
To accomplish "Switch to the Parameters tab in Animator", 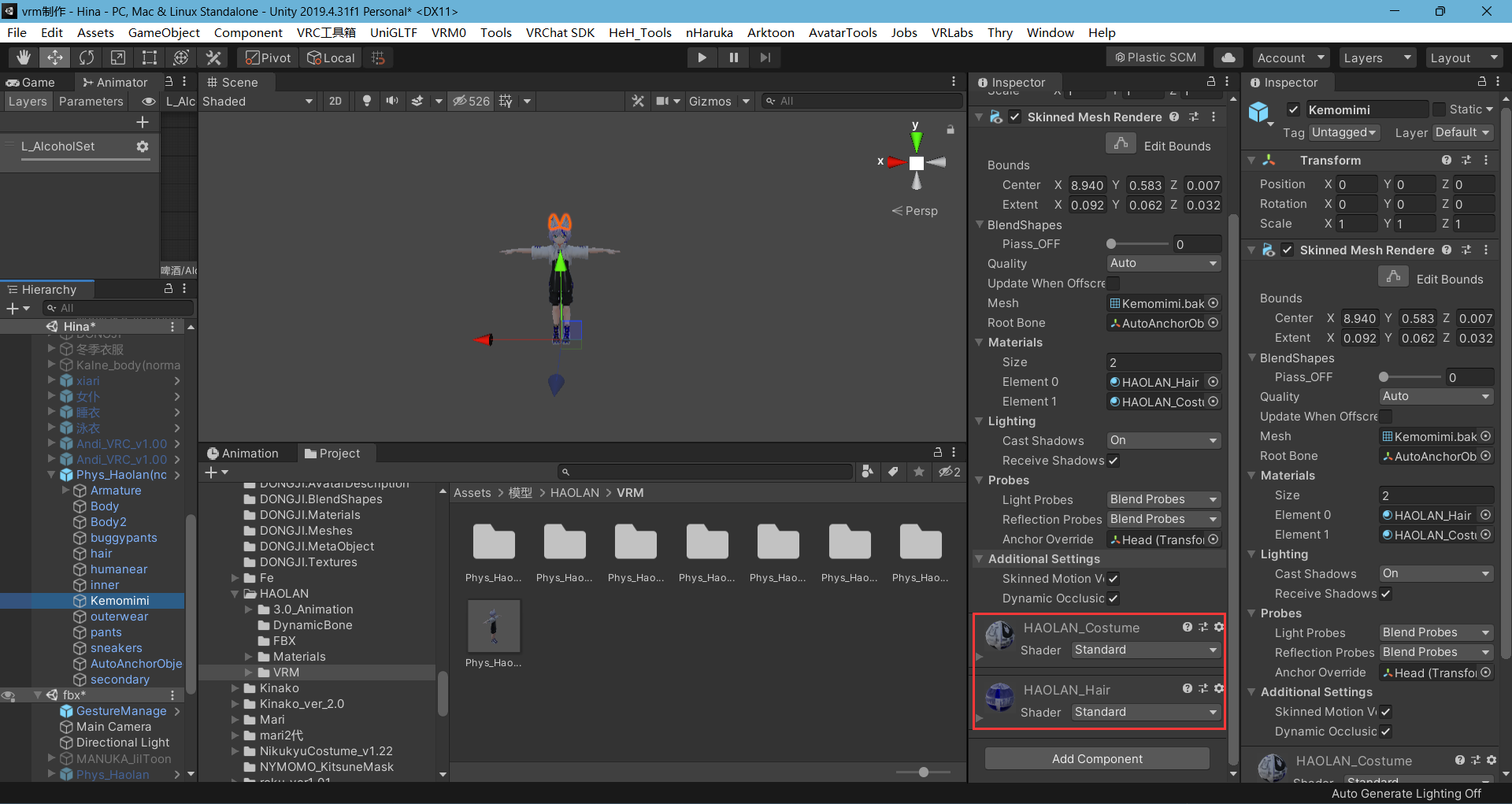I will click(91, 101).
